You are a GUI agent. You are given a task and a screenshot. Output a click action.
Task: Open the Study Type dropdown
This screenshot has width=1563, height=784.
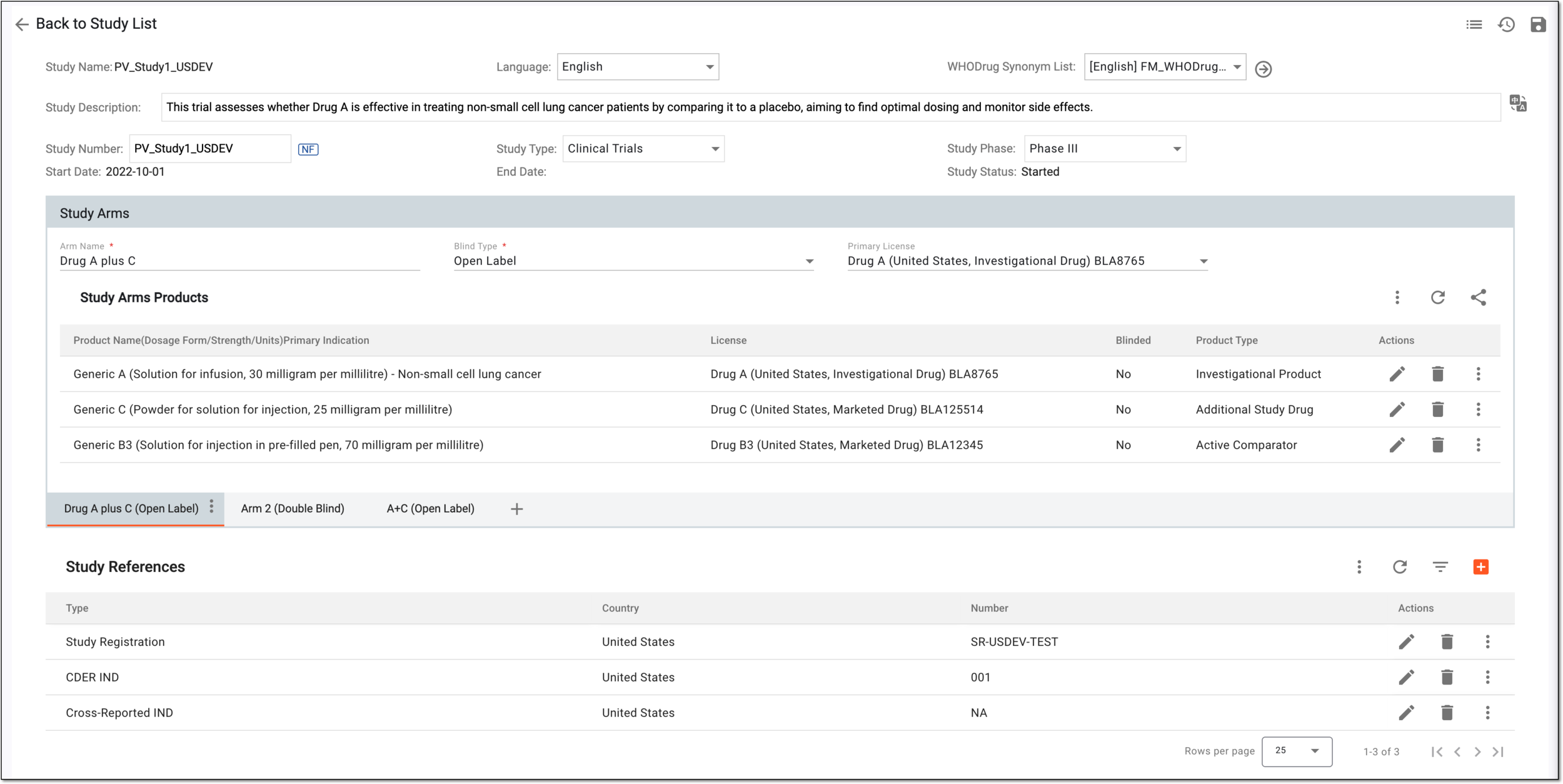tap(643, 149)
